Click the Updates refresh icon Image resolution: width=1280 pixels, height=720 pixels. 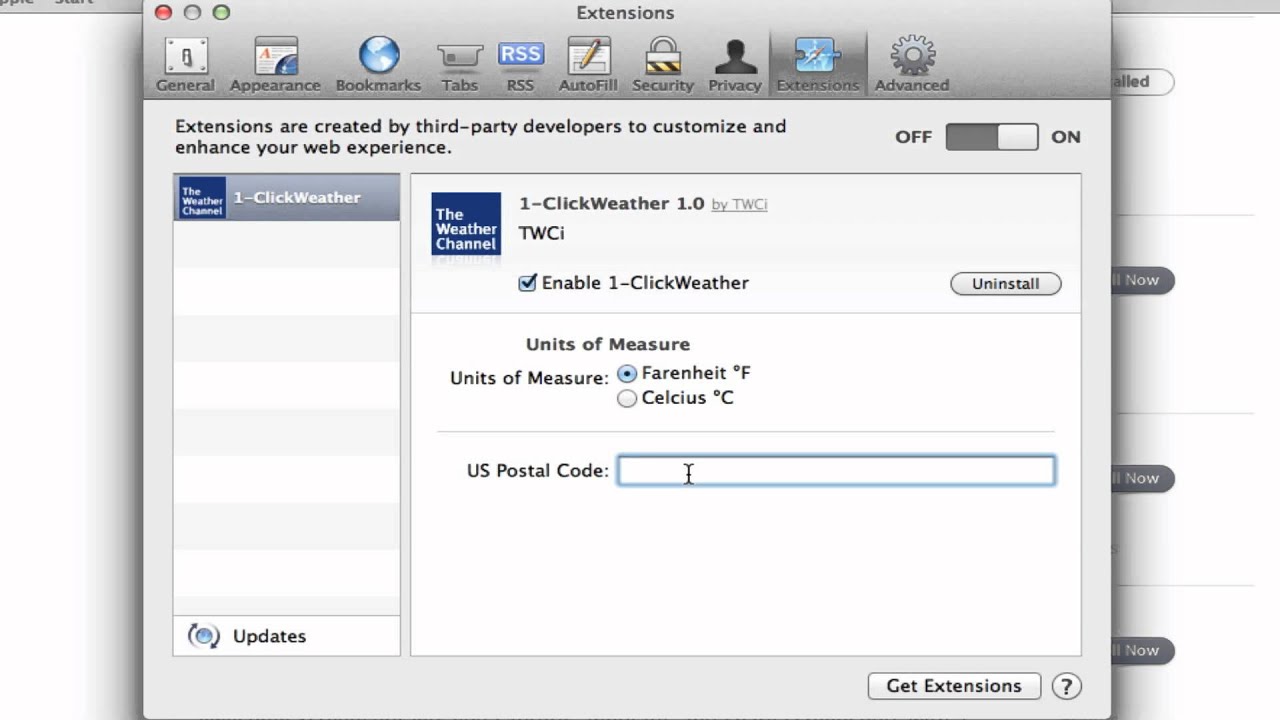tap(203, 636)
